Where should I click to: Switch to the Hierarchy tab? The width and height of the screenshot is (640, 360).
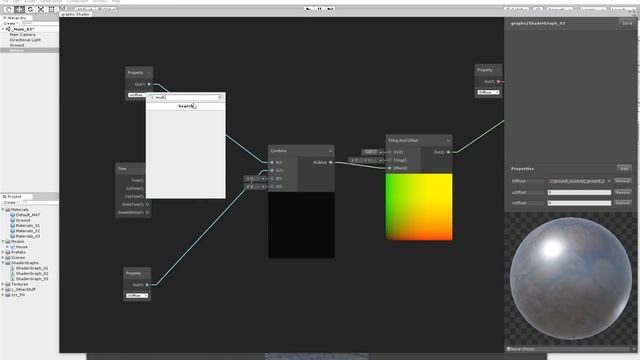click(x=16, y=18)
